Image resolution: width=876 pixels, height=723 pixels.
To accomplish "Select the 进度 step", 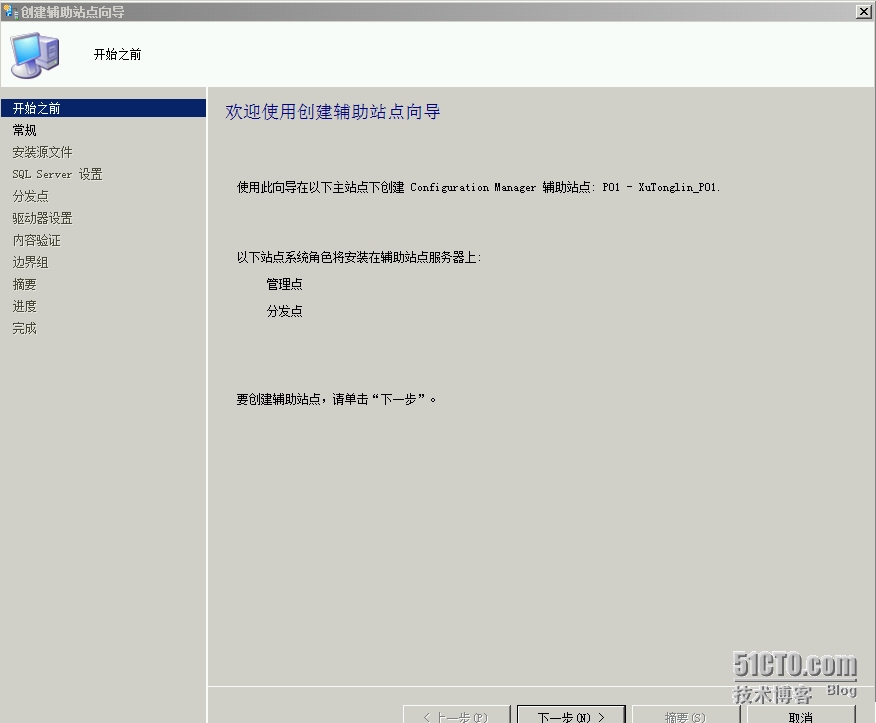I will pos(25,306).
